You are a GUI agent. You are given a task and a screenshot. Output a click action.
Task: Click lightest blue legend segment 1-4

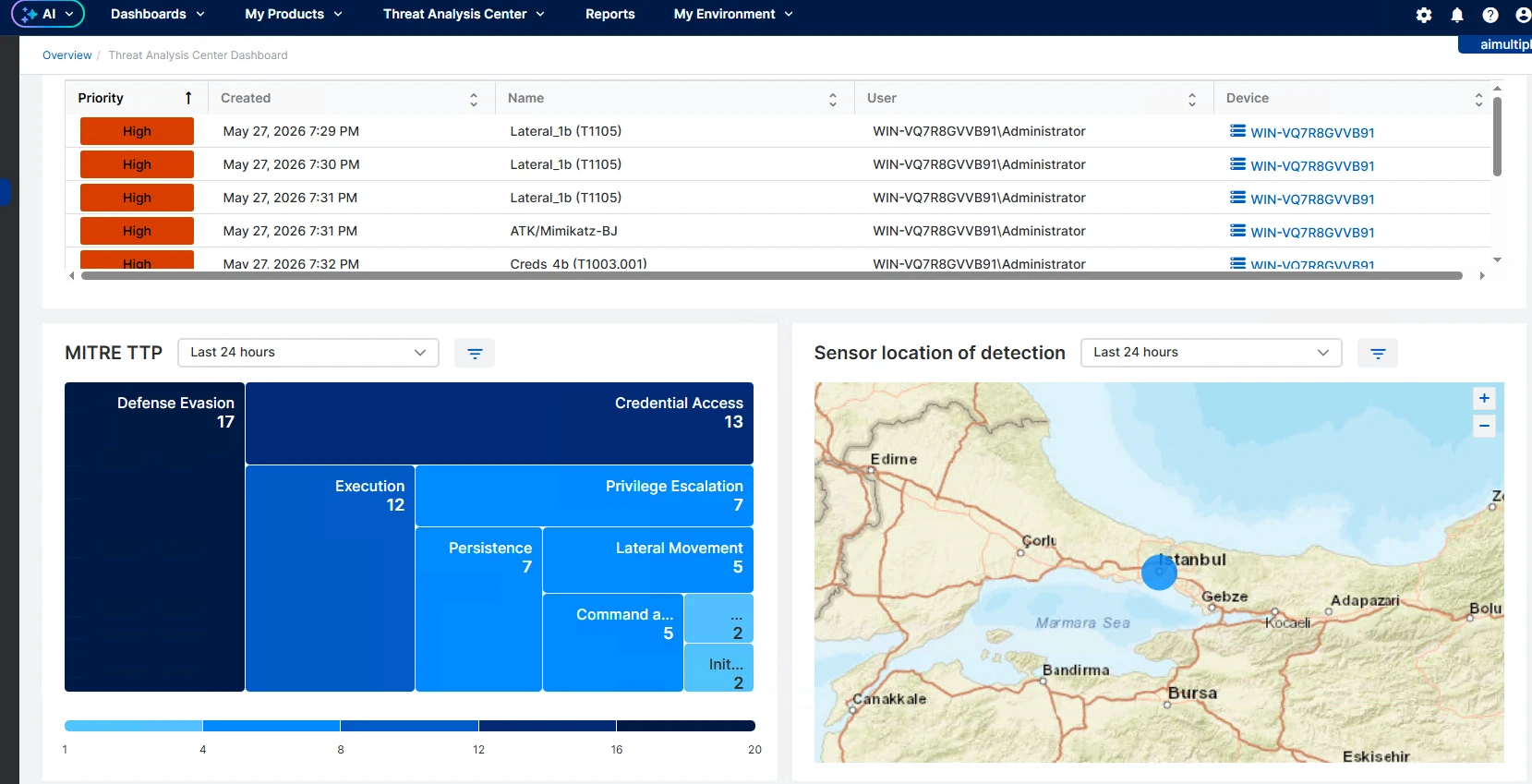coord(134,726)
